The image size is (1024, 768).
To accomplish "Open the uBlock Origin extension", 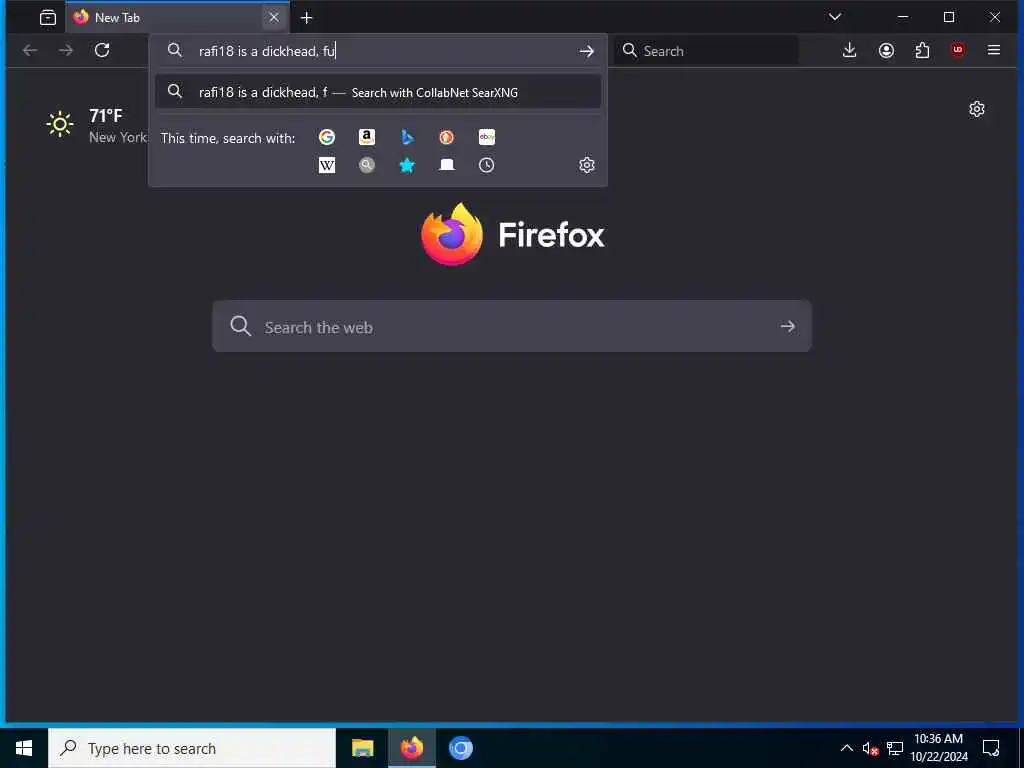I will [x=958, y=50].
